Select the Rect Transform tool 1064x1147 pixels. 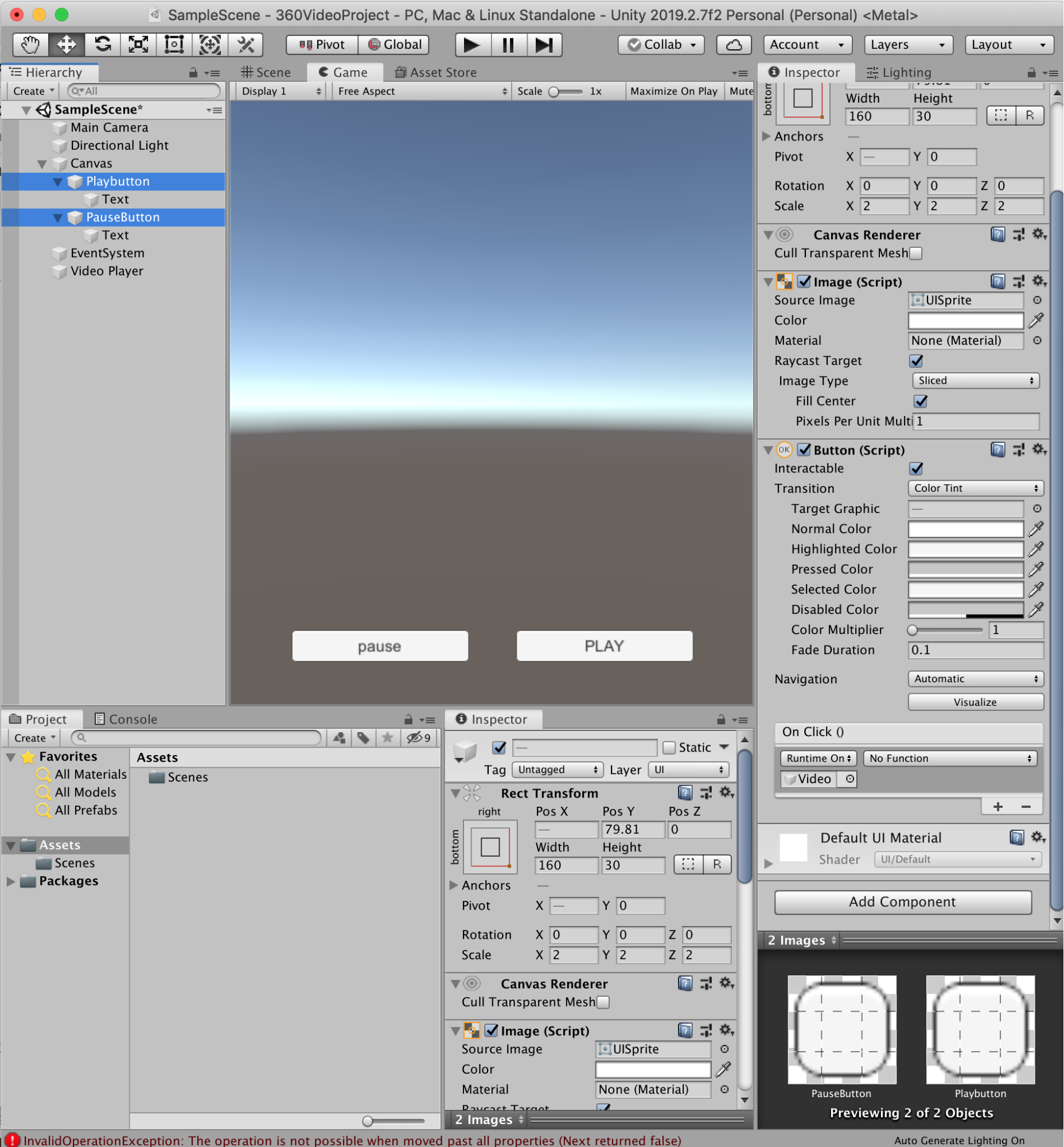(174, 44)
